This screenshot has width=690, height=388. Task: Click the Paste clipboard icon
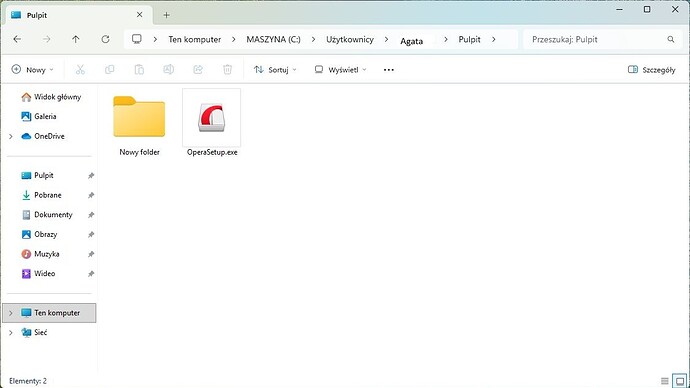click(x=139, y=70)
